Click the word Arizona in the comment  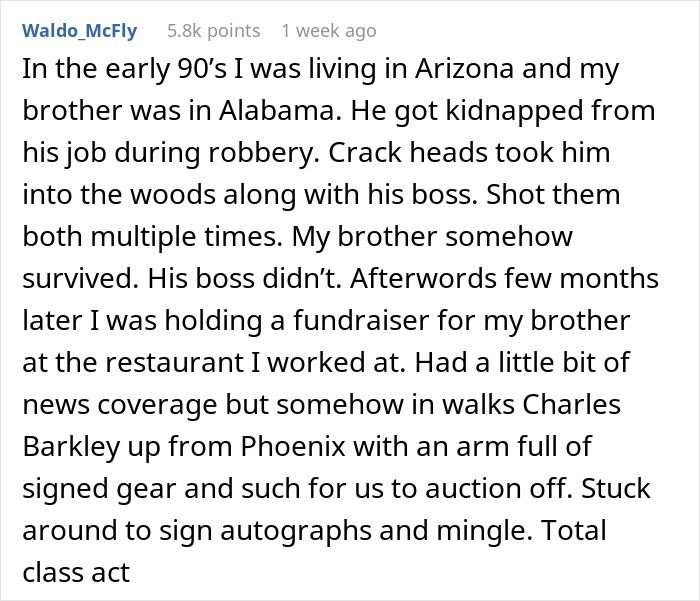click(464, 69)
